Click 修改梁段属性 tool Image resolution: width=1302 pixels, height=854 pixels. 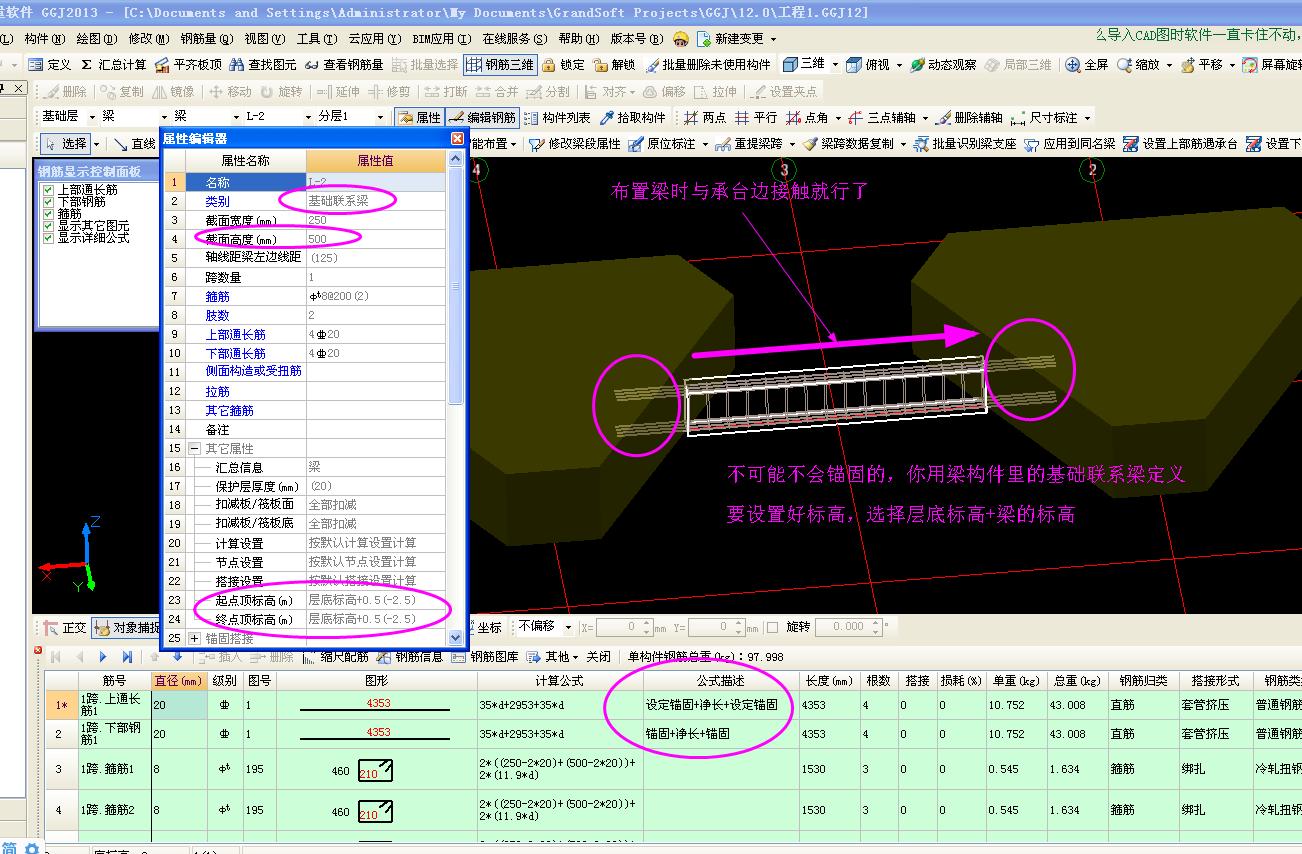(574, 143)
